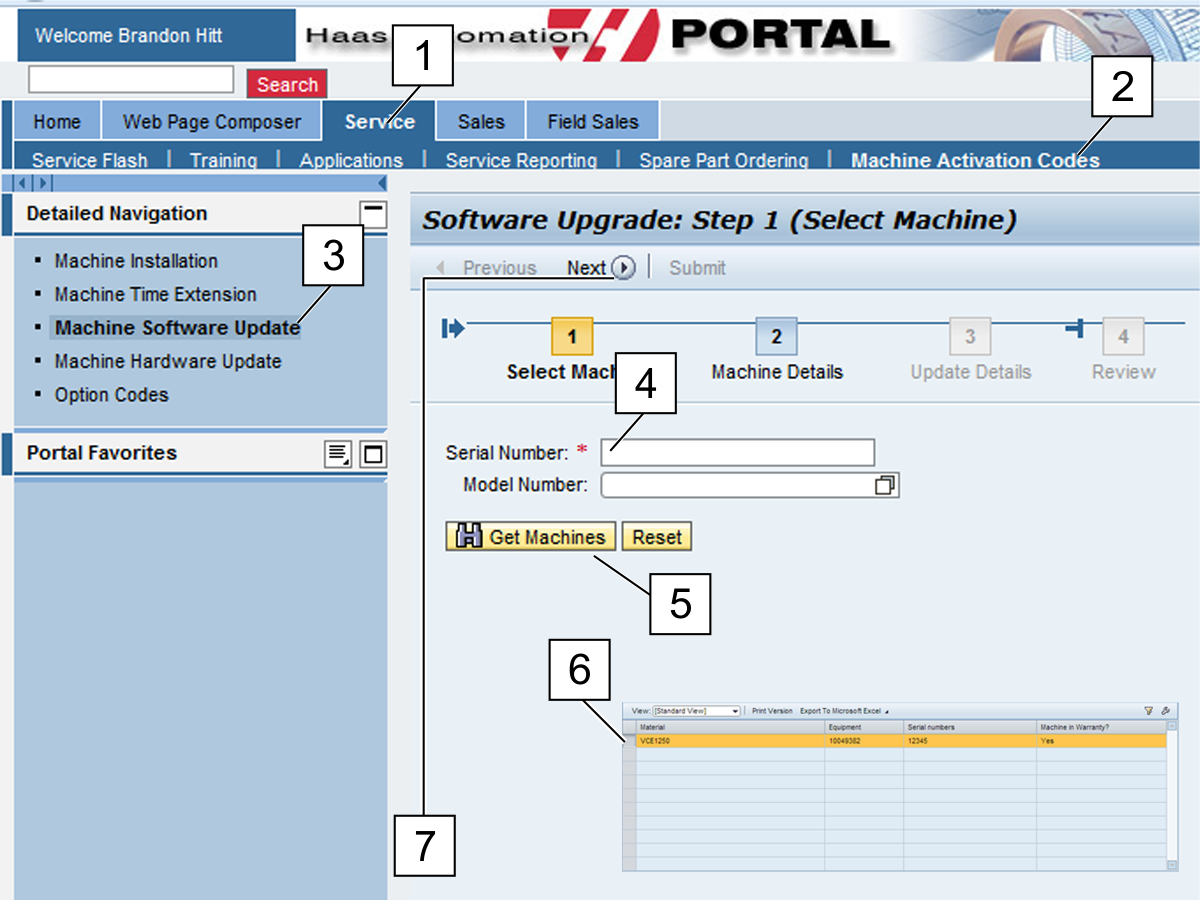Select the Service tab
Screen dimensions: 1200x900
(x=380, y=122)
